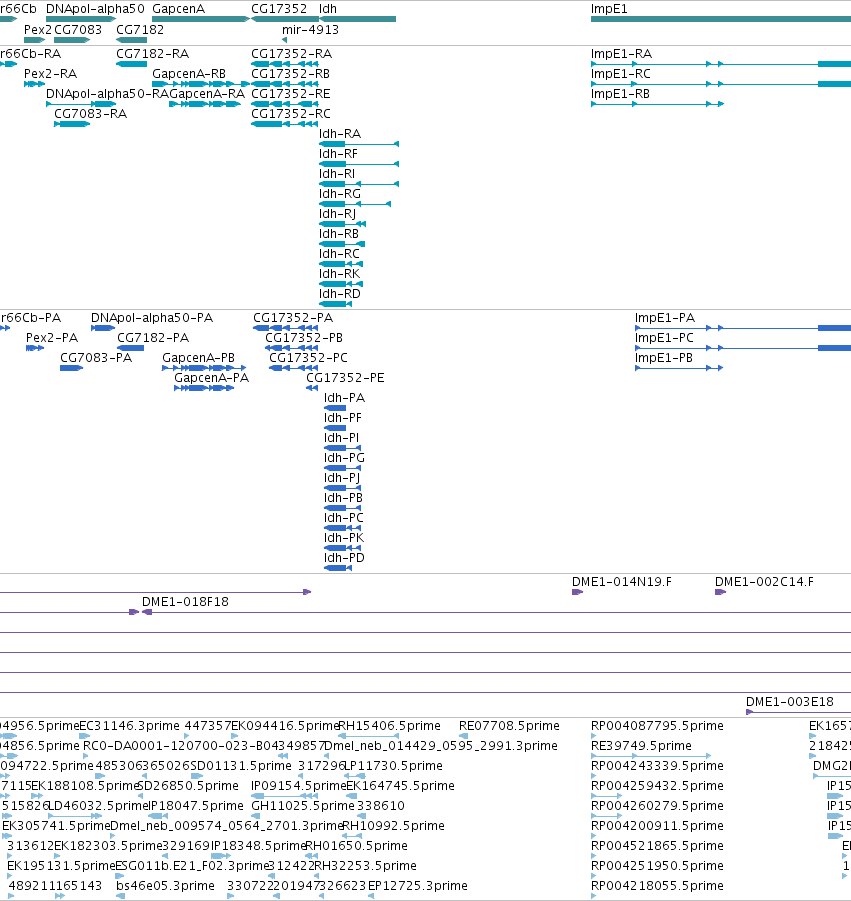This screenshot has width=851, height=901.
Task: Click the ImpE1-RB transcript label
Action: click(x=620, y=94)
